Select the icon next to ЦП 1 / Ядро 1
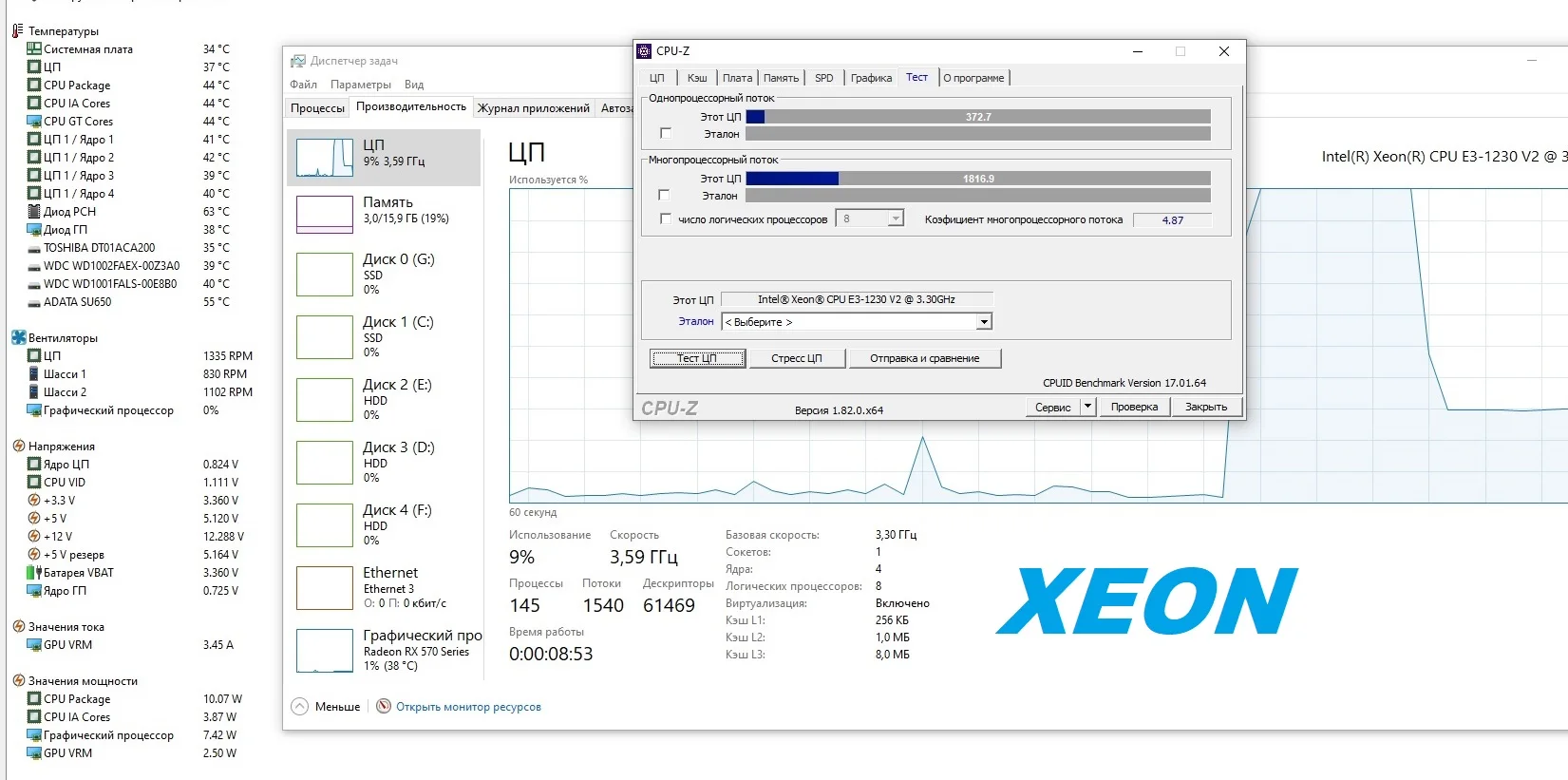Image resolution: width=1568 pixels, height=780 pixels. click(x=34, y=139)
